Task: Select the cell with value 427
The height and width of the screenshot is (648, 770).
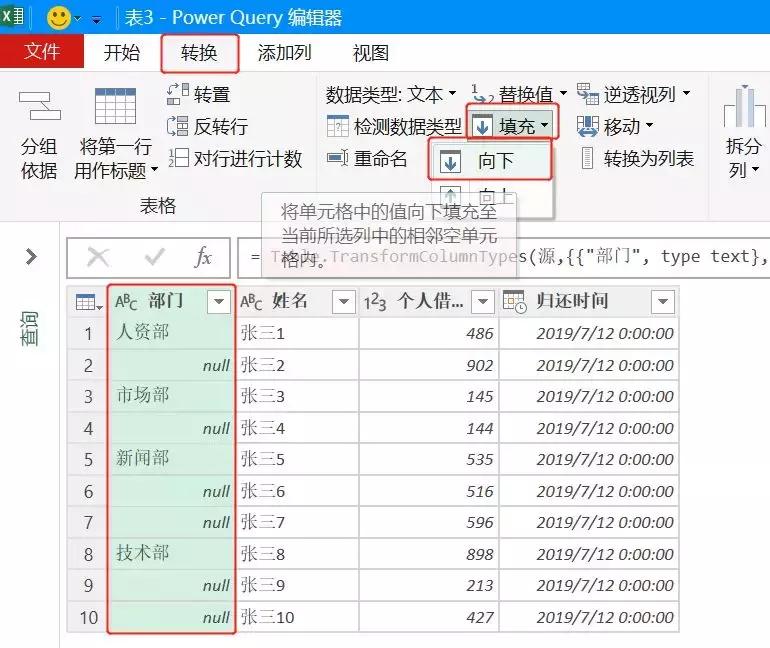Action: [429, 617]
